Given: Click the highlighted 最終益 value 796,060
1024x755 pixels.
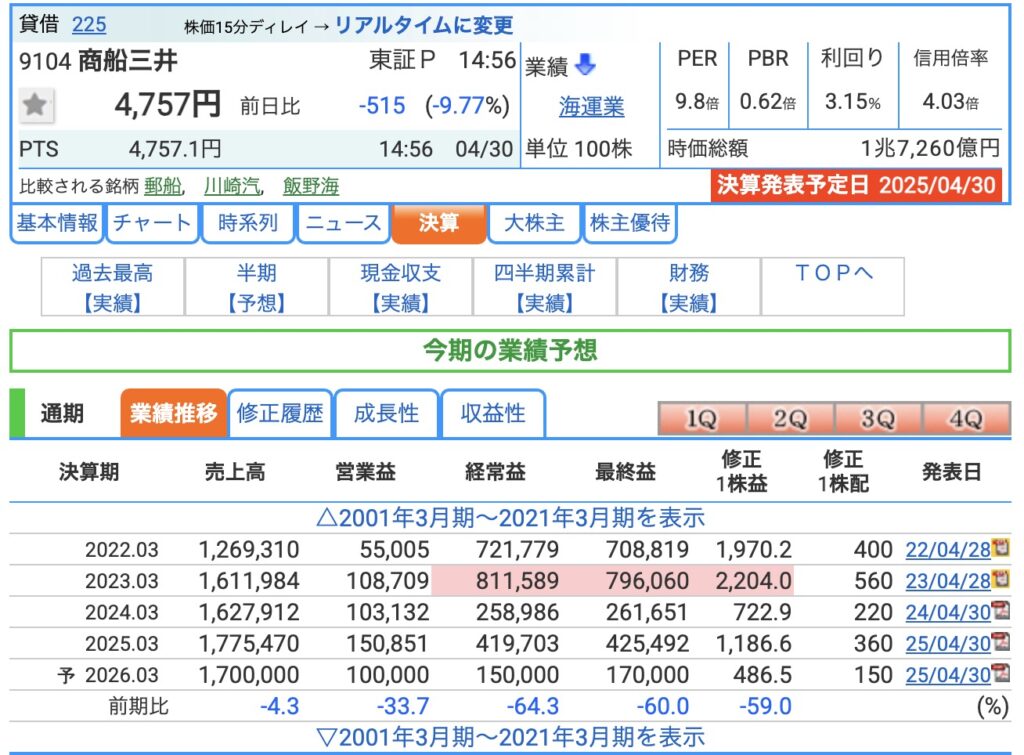Looking at the screenshot, I should tap(647, 581).
